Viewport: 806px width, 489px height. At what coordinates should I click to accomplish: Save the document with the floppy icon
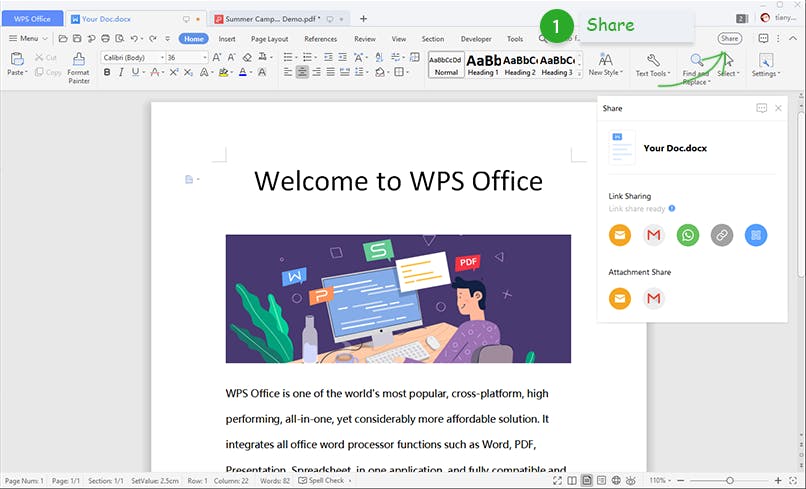[77, 39]
